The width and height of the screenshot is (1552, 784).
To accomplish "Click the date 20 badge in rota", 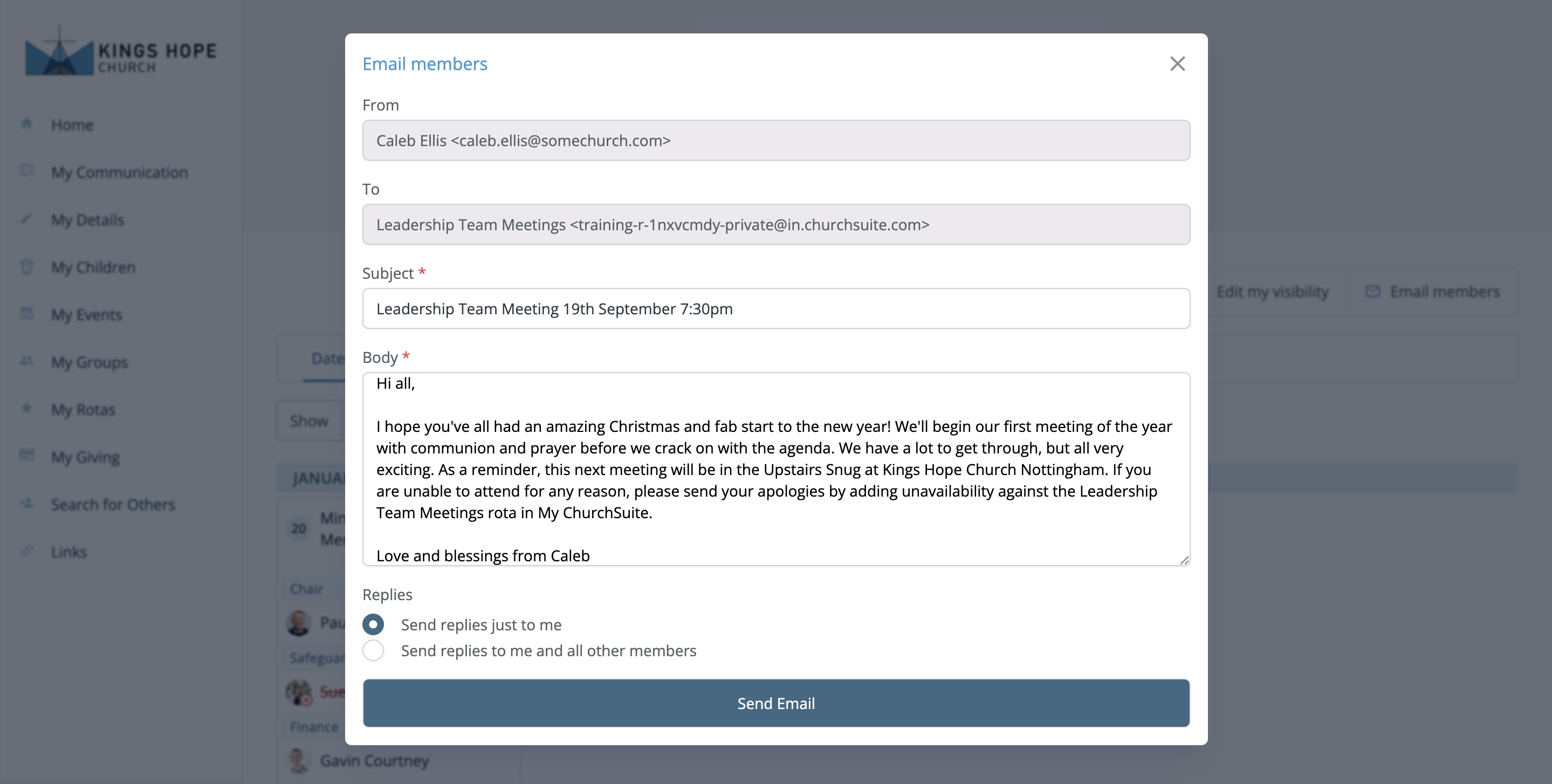I will click(299, 528).
